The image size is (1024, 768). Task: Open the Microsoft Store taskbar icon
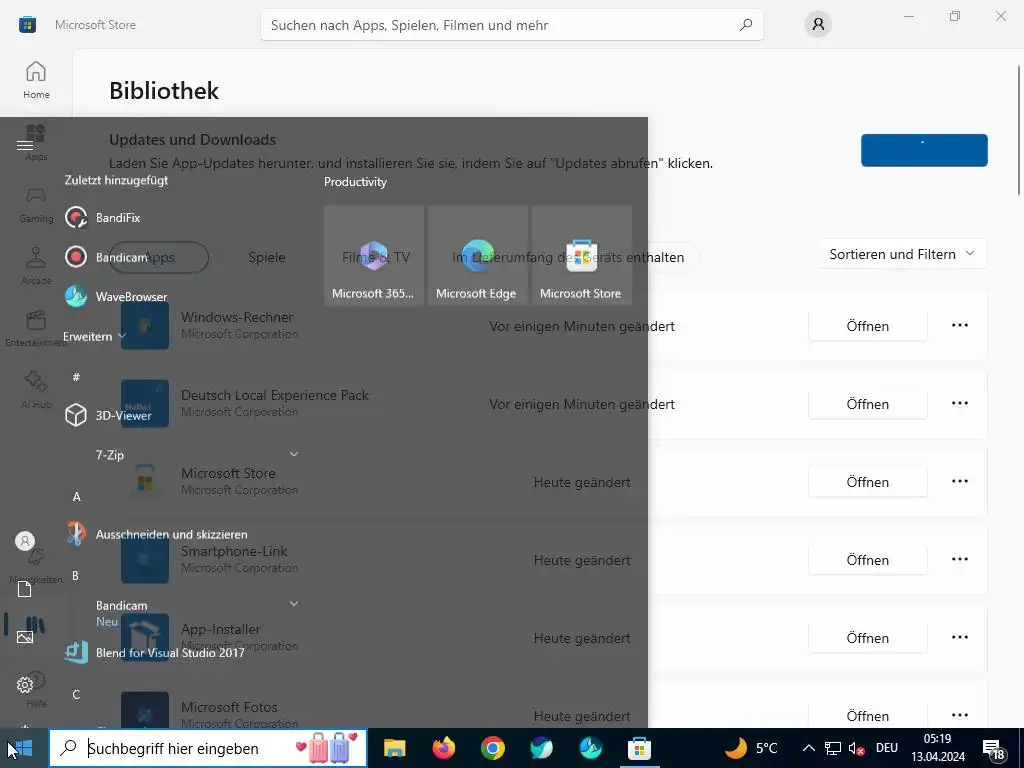pos(639,748)
